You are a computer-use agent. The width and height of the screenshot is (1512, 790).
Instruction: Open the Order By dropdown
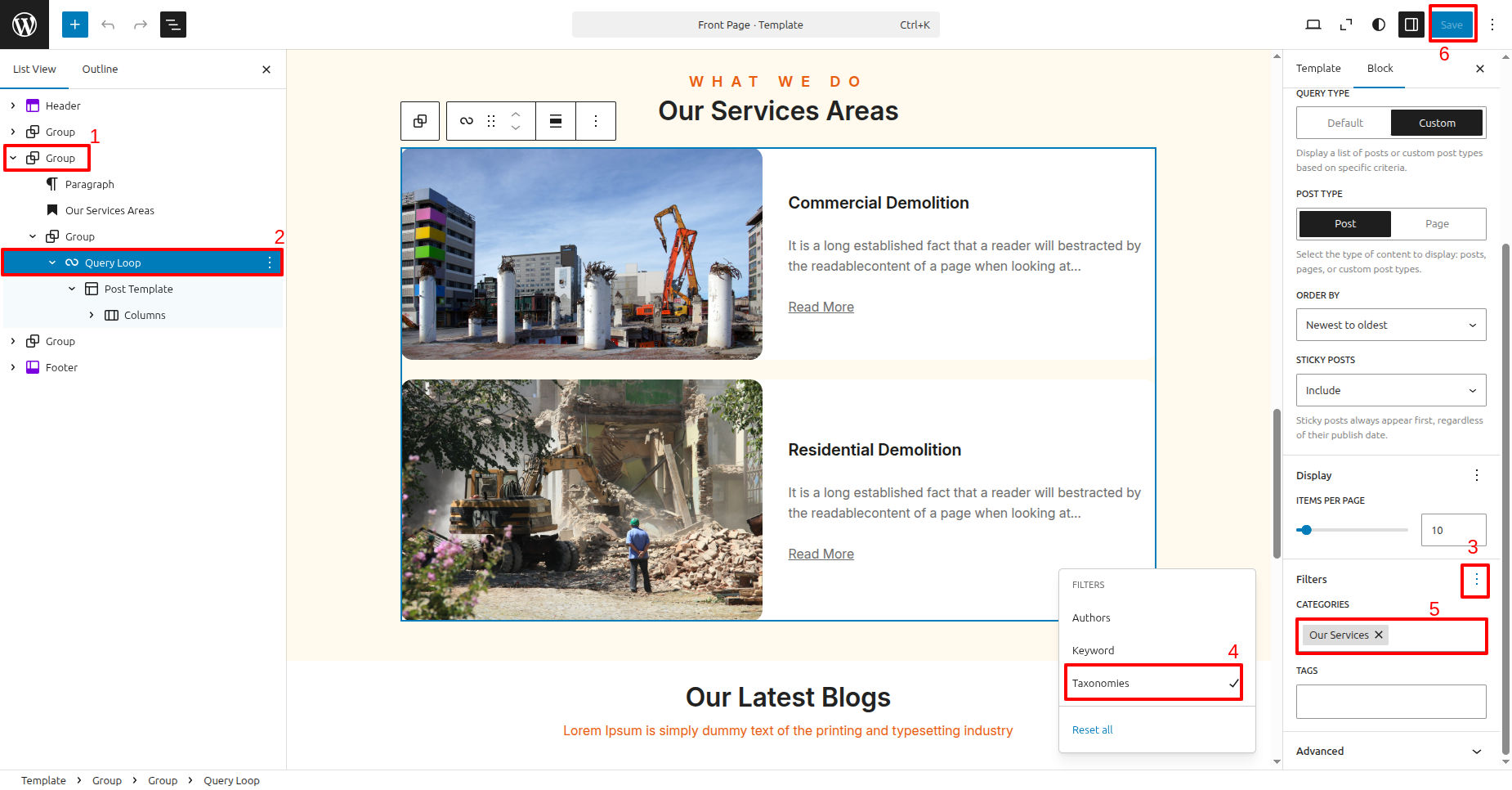[1390, 325]
